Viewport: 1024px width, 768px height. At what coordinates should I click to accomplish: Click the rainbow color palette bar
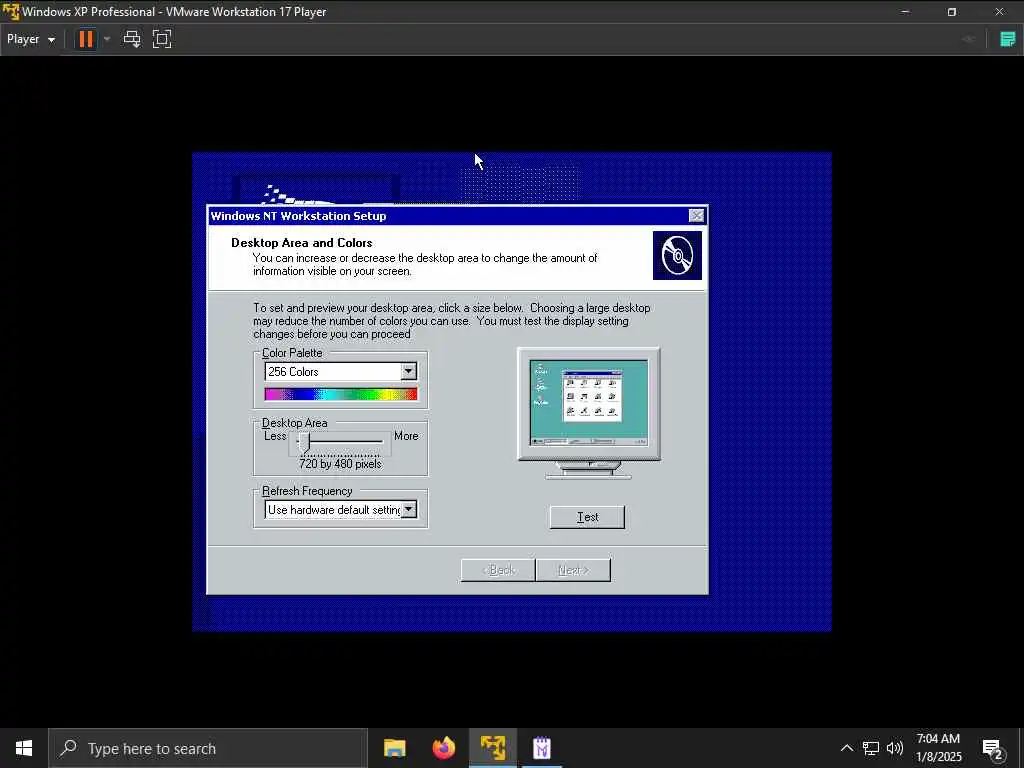340,394
